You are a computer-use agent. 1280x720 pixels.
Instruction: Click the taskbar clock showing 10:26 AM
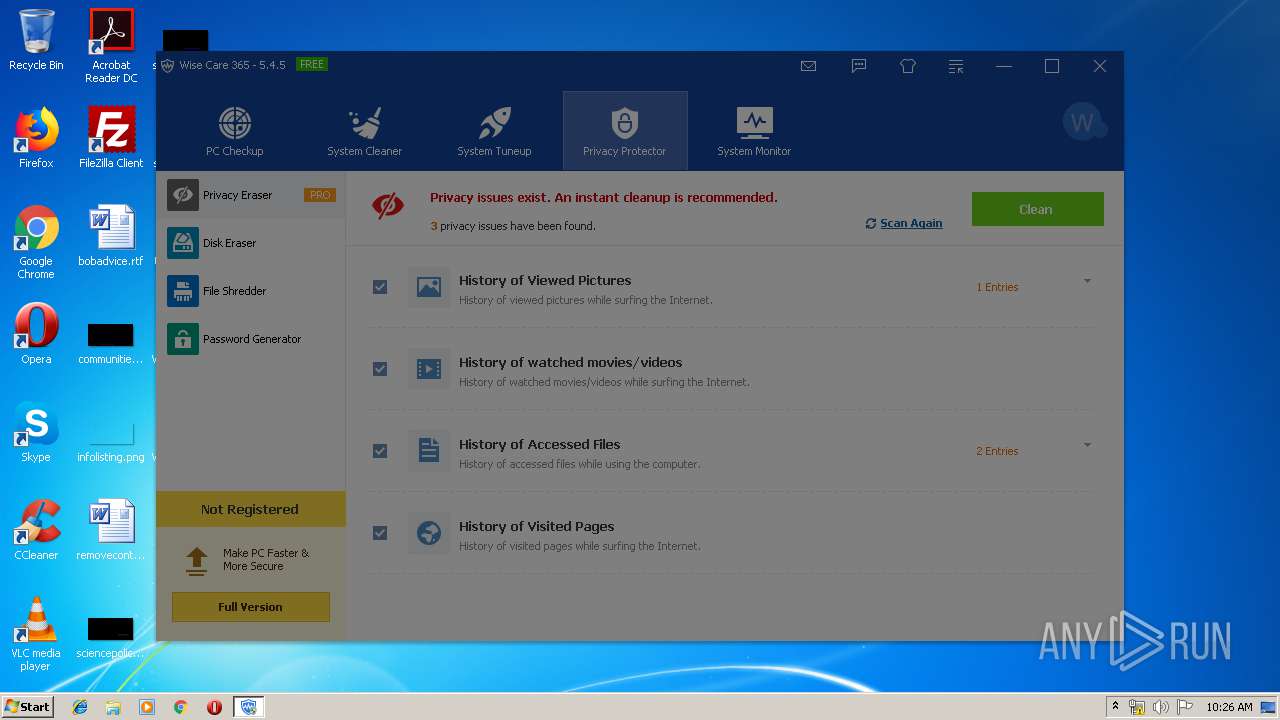click(x=1229, y=707)
